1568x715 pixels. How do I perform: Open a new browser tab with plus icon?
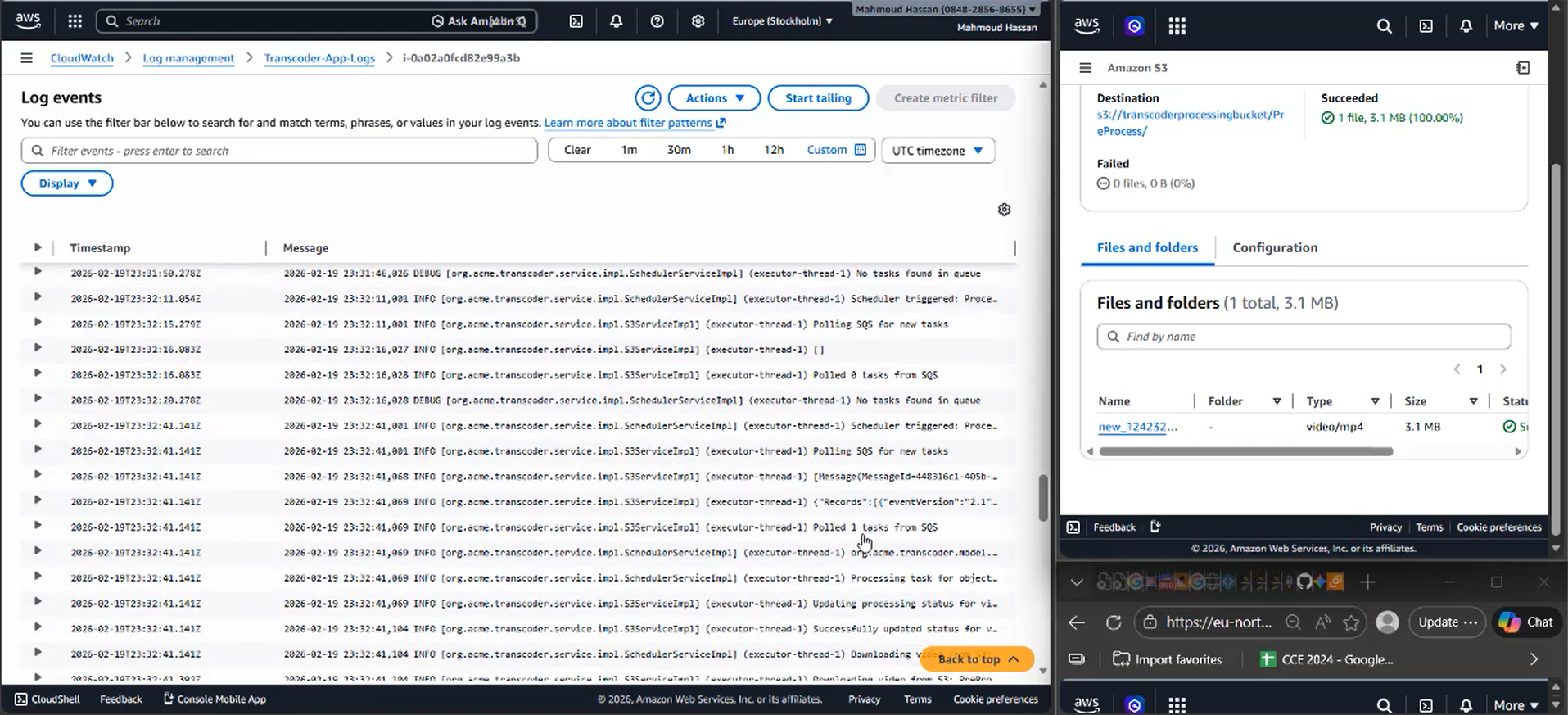coord(1367,582)
